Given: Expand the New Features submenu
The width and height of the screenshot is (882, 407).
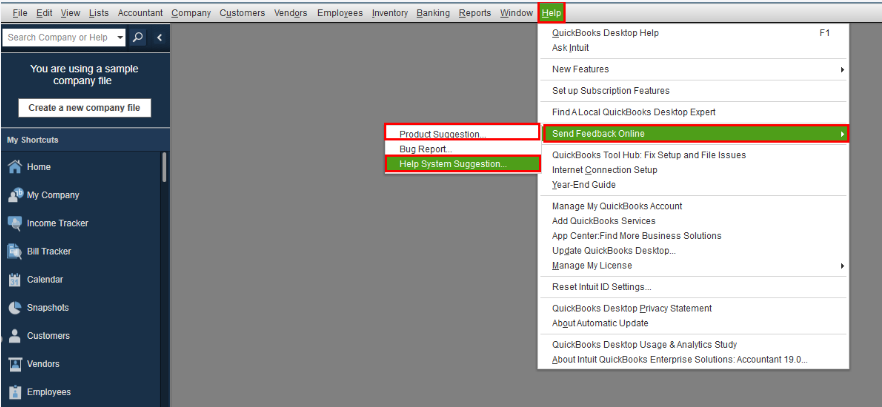Looking at the screenshot, I should coord(842,69).
